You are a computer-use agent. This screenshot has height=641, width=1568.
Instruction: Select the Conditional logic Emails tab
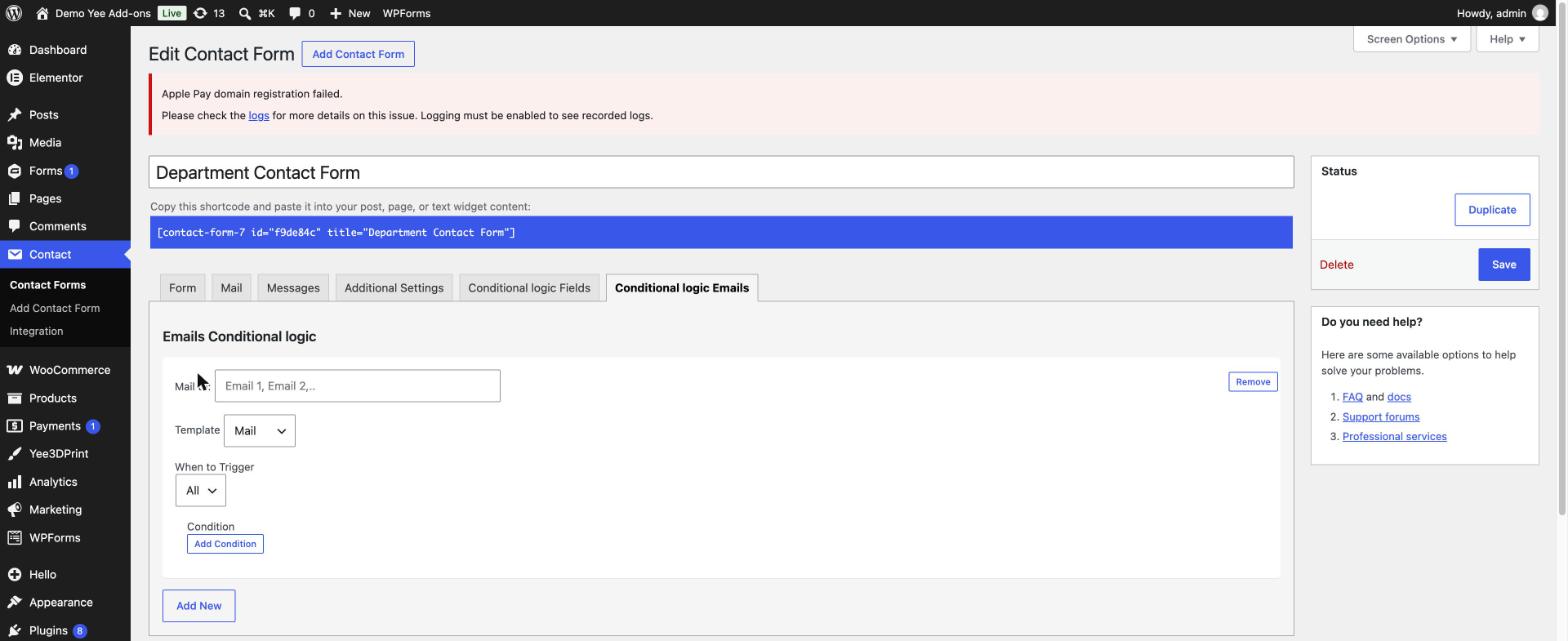pyautogui.click(x=682, y=288)
